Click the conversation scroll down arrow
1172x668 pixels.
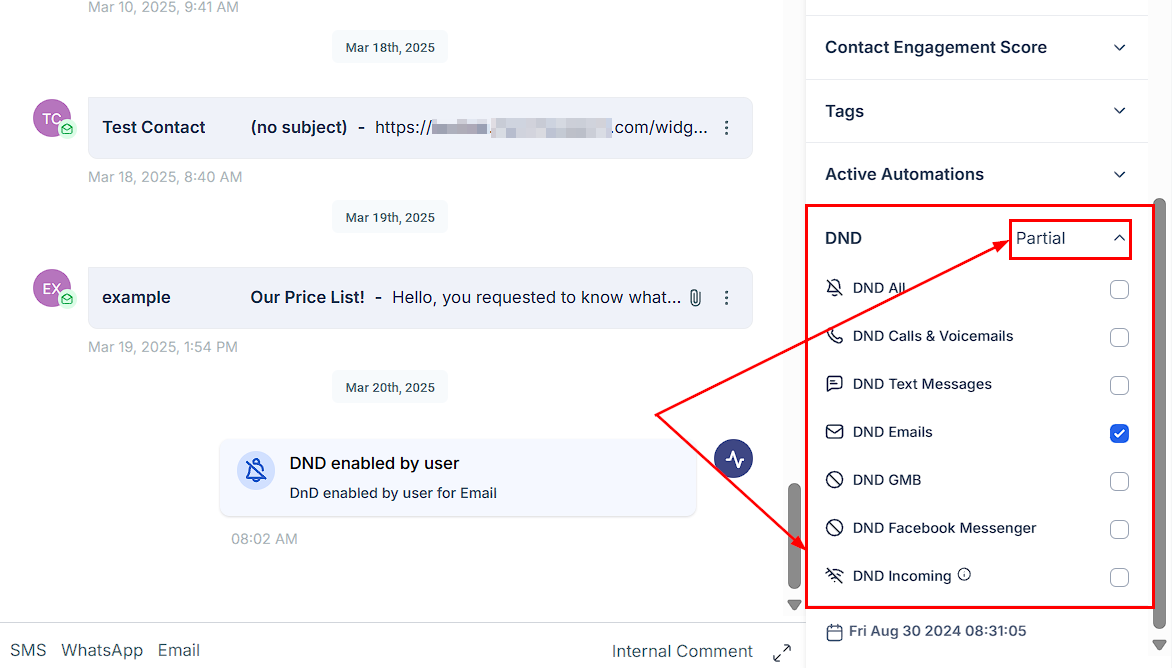pyautogui.click(x=795, y=604)
